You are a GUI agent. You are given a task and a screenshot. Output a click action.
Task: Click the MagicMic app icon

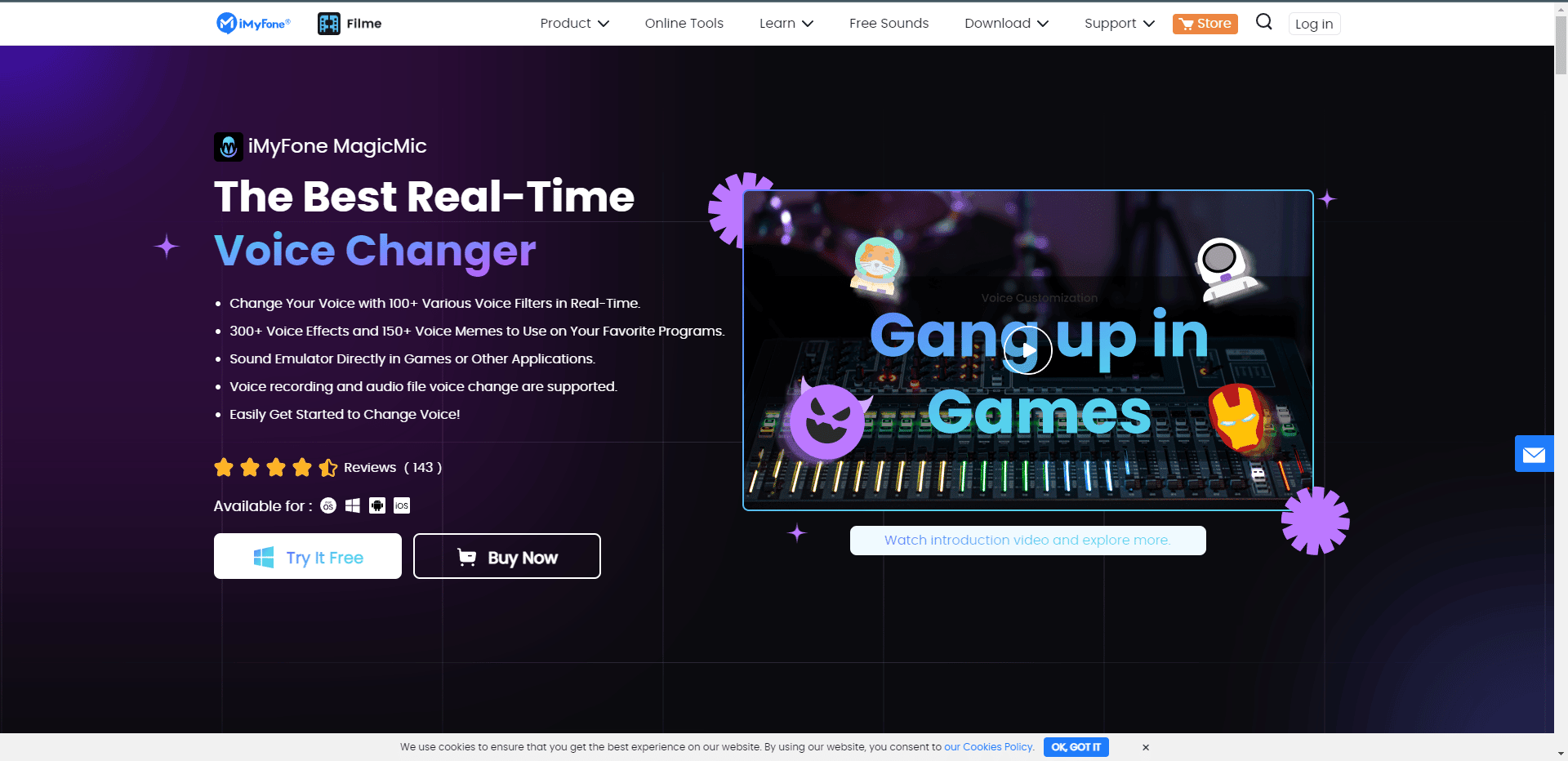[229, 147]
